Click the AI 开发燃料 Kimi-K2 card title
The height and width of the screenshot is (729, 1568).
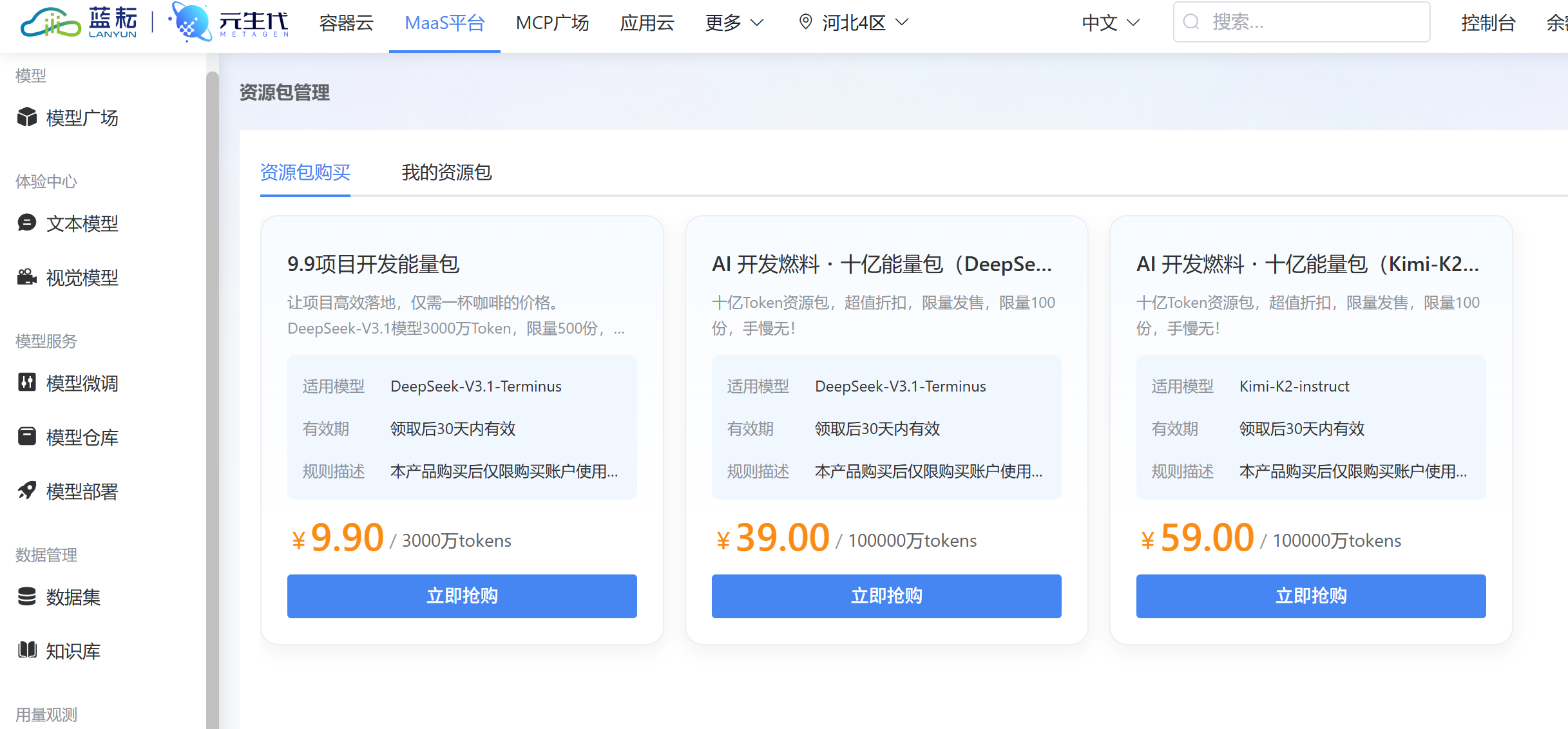click(x=1308, y=264)
